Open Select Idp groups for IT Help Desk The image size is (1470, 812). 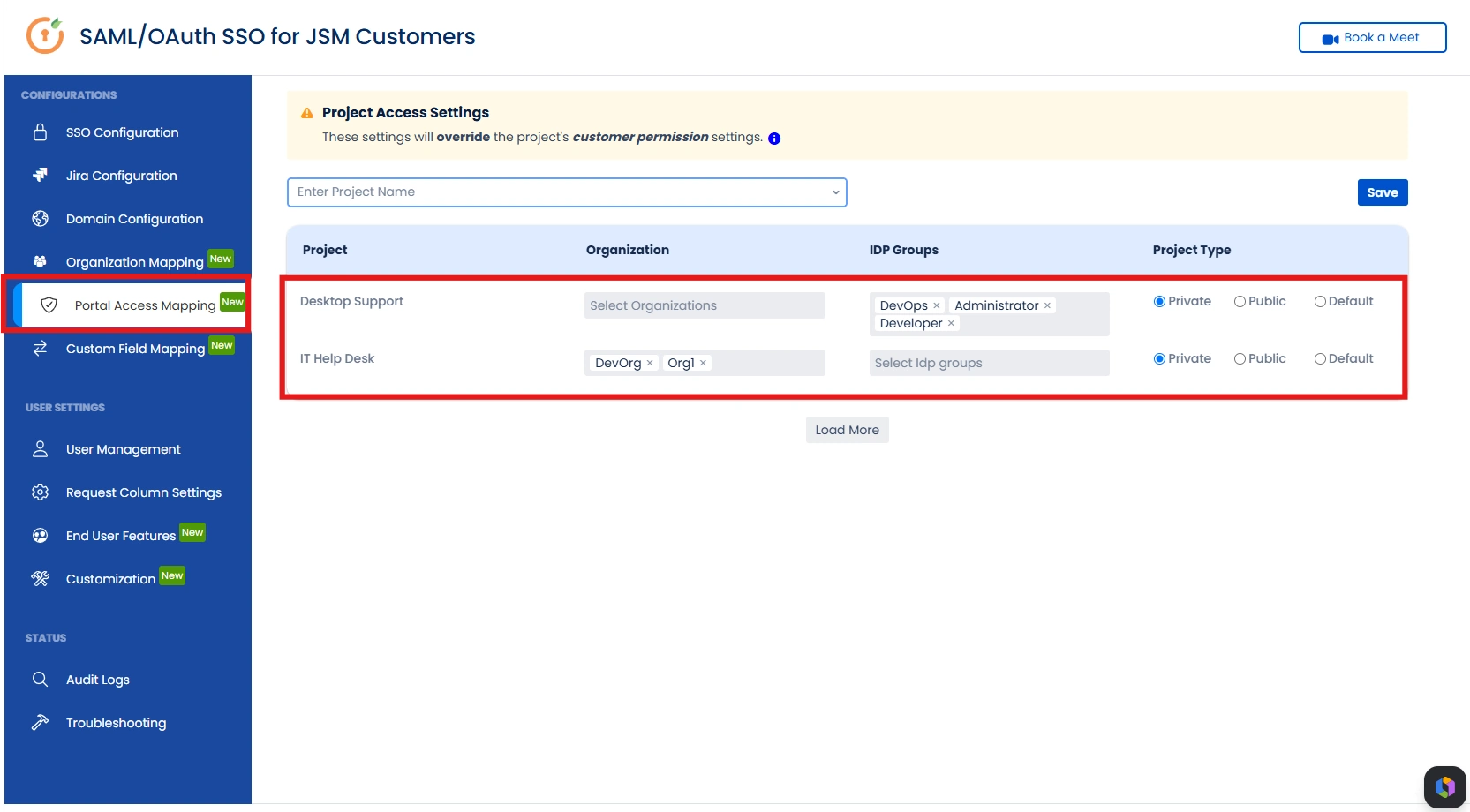coord(990,363)
